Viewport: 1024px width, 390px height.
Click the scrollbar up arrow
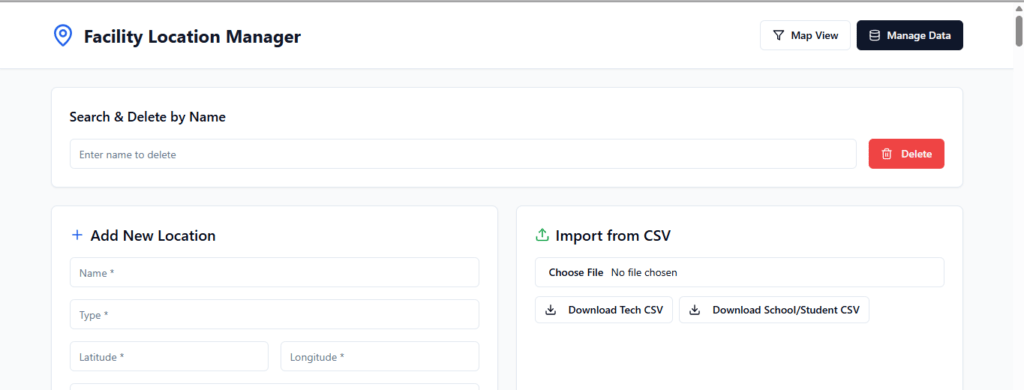tap(1019, 7)
